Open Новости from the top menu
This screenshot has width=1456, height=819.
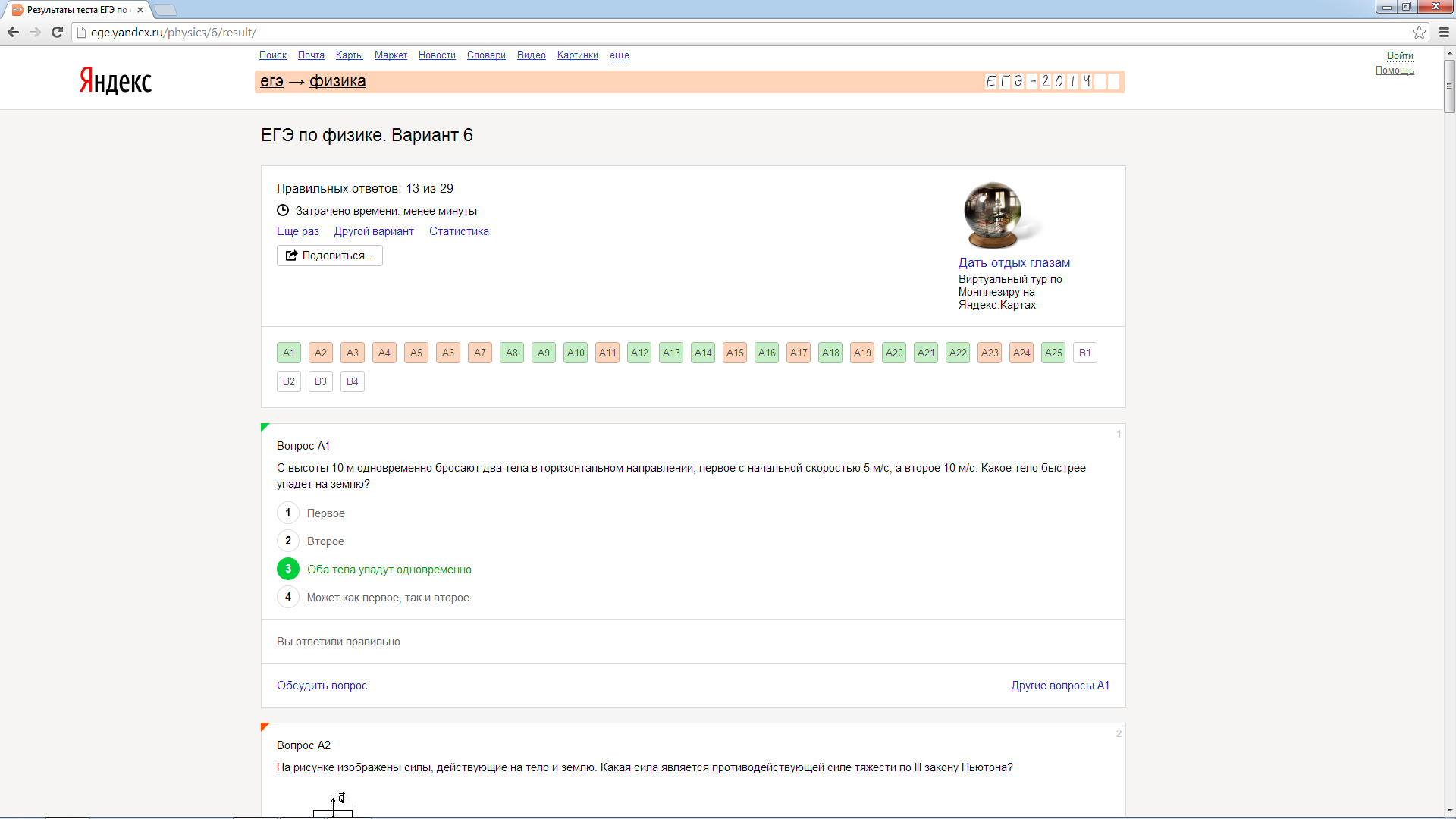click(437, 55)
